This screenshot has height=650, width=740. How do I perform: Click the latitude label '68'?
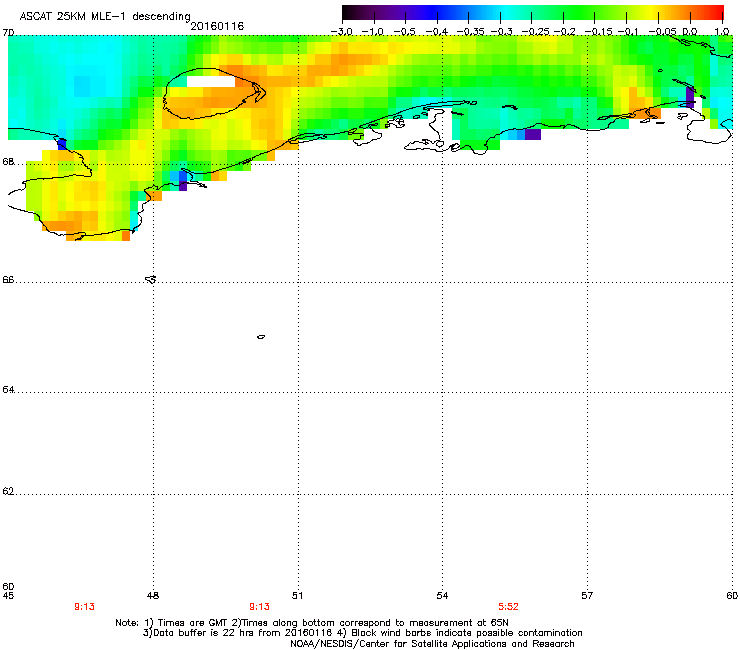tap(8, 162)
